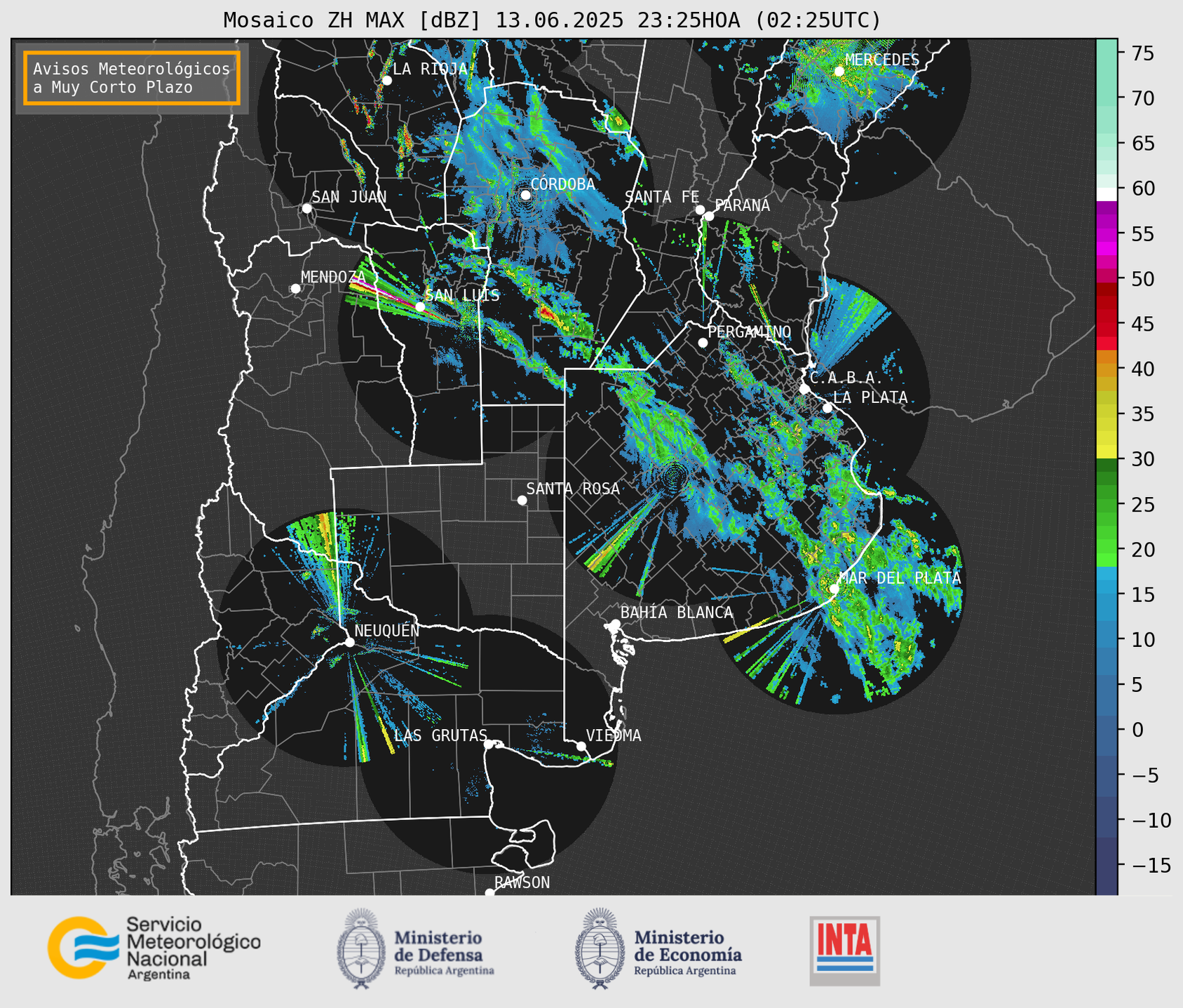The height and width of the screenshot is (1008, 1183).
Task: Click the PERGAMINO label text
Action: pyautogui.click(x=750, y=332)
